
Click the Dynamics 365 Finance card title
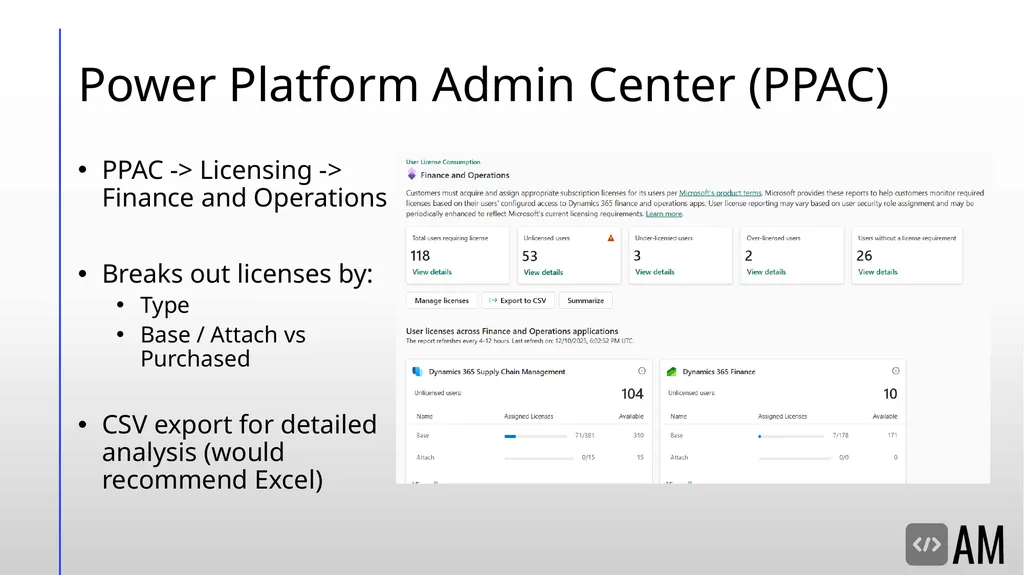coord(718,371)
